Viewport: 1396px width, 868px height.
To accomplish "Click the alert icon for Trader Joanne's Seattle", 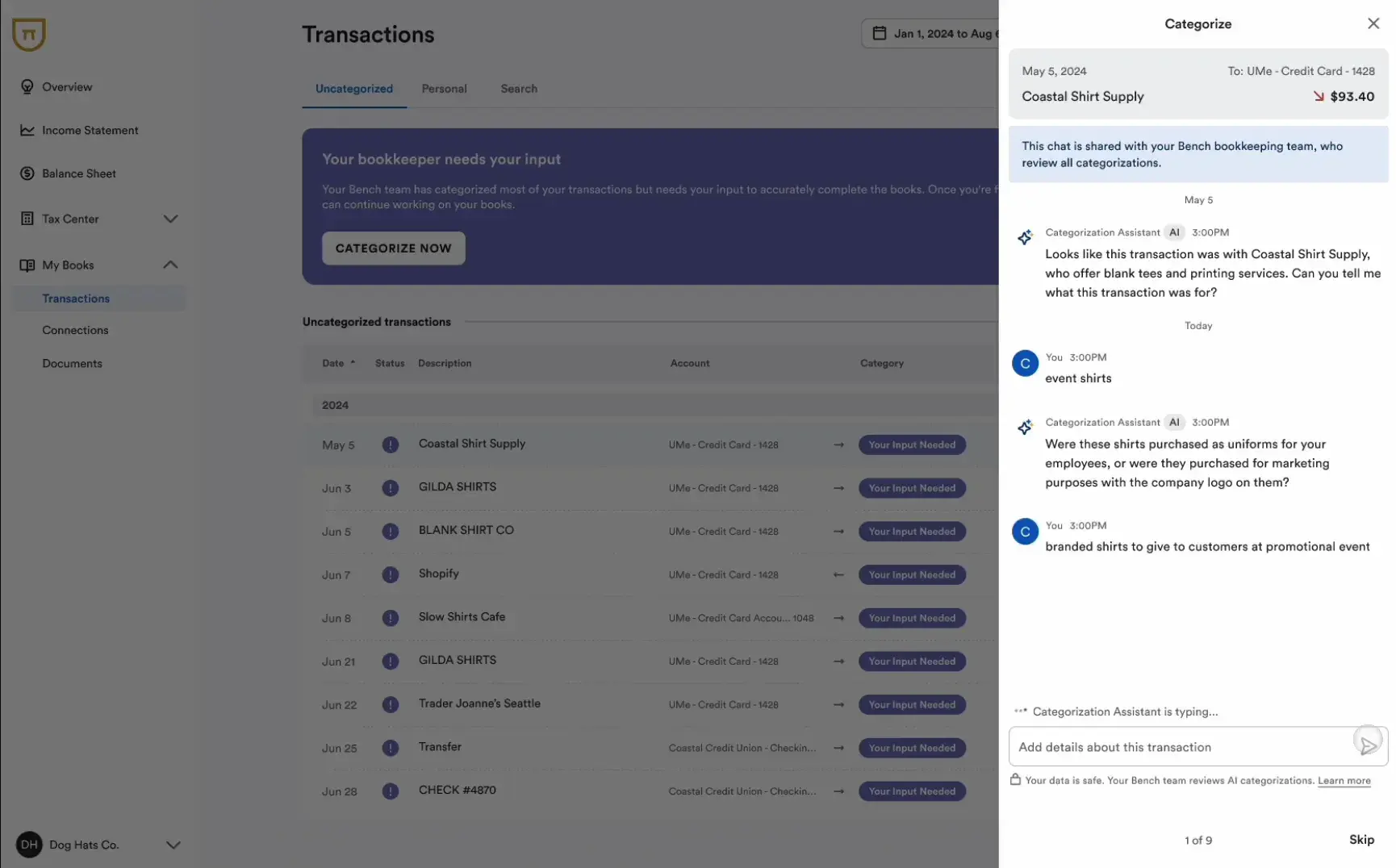I will tap(390, 704).
